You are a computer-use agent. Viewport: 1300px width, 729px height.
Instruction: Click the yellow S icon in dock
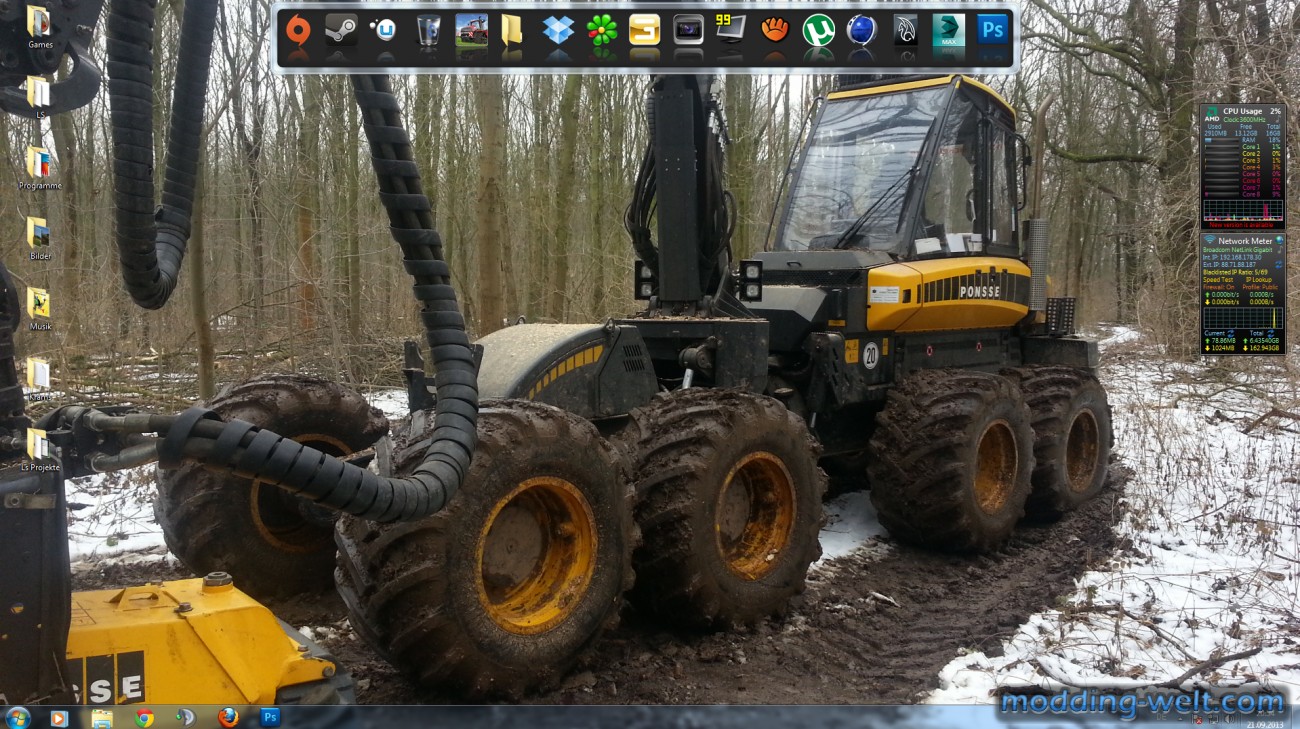point(644,30)
